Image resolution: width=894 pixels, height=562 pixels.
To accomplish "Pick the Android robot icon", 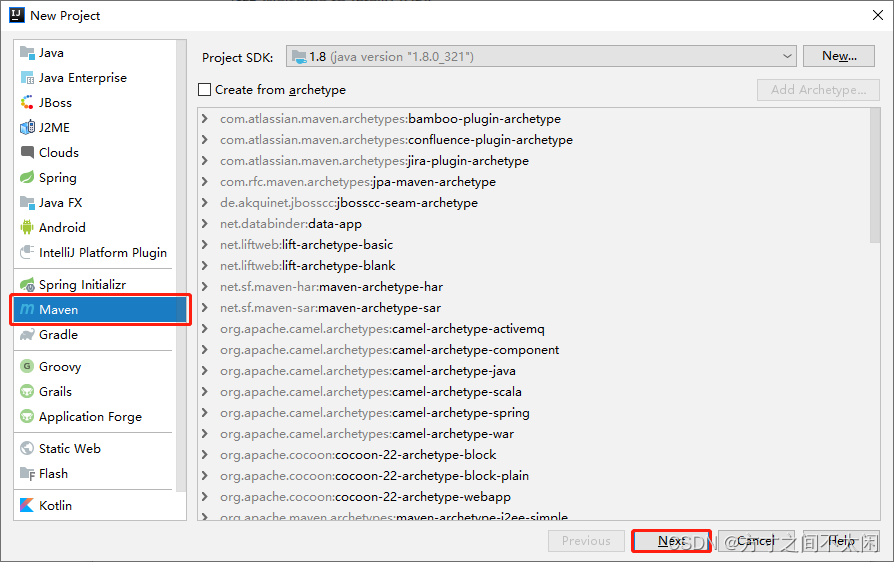I will point(27,227).
